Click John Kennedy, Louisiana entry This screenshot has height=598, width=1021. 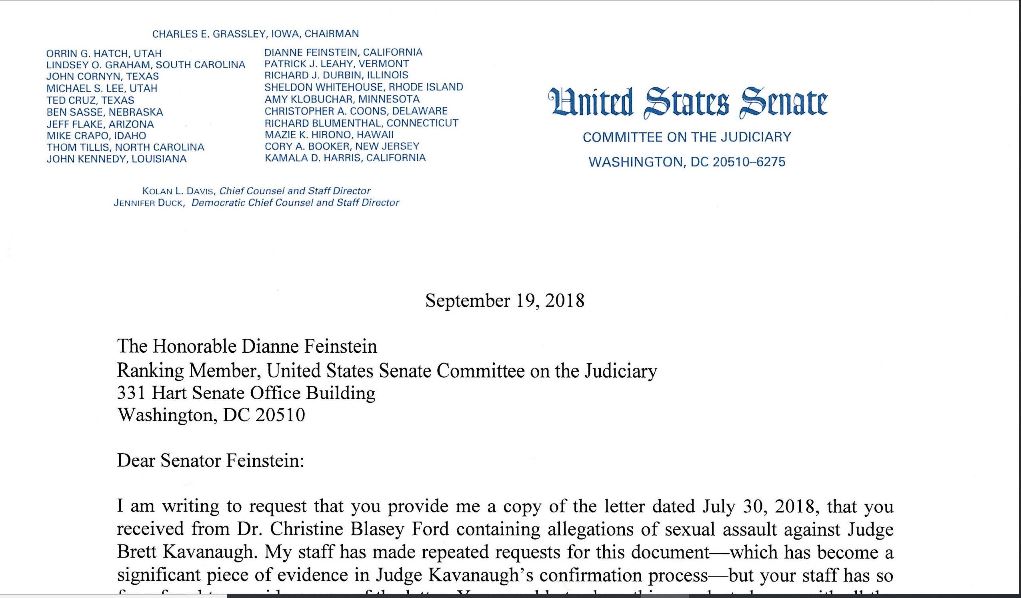(x=116, y=158)
